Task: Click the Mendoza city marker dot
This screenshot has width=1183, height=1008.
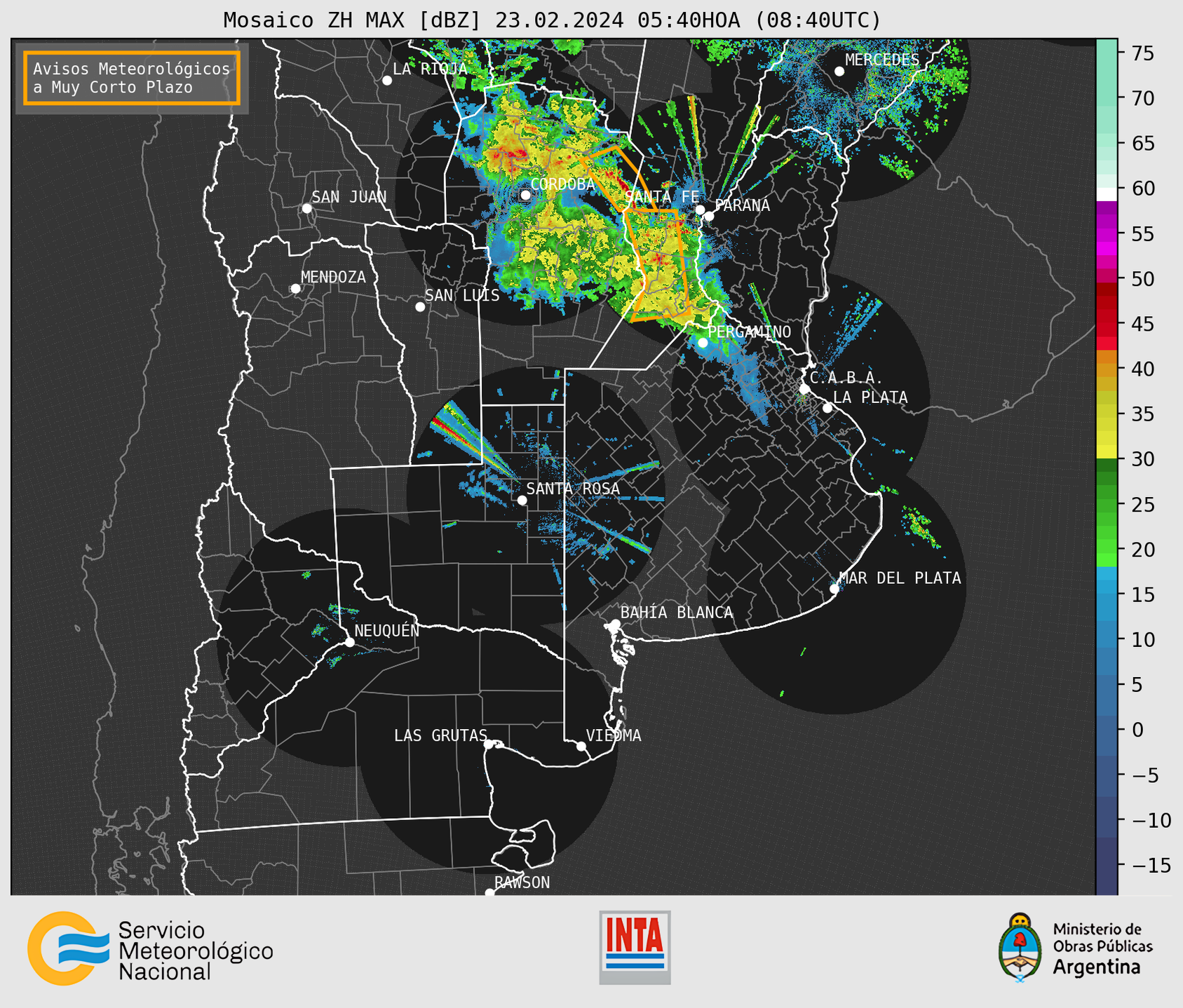Action: pos(296,289)
